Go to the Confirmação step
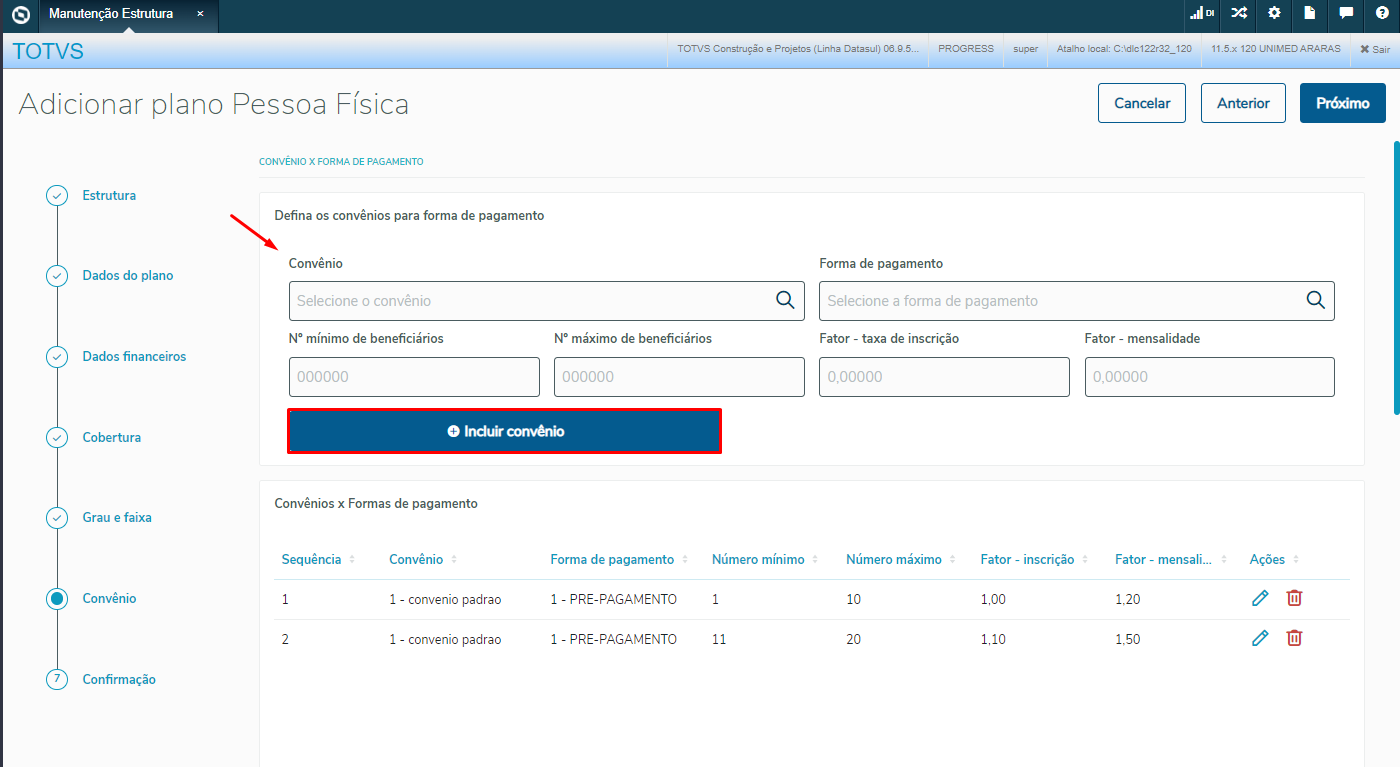Image resolution: width=1400 pixels, height=767 pixels. 119,679
